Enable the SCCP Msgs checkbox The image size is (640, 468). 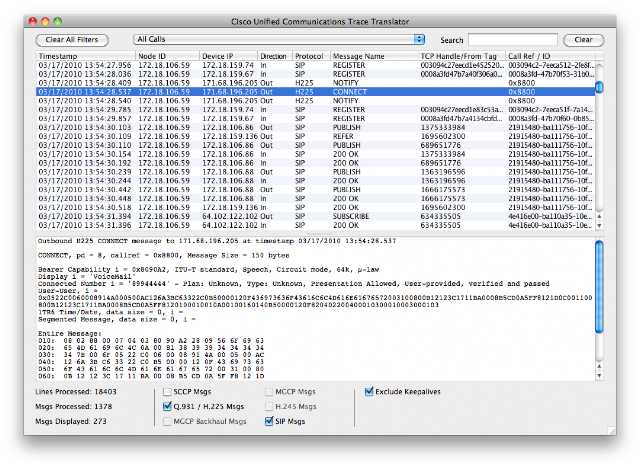167,392
